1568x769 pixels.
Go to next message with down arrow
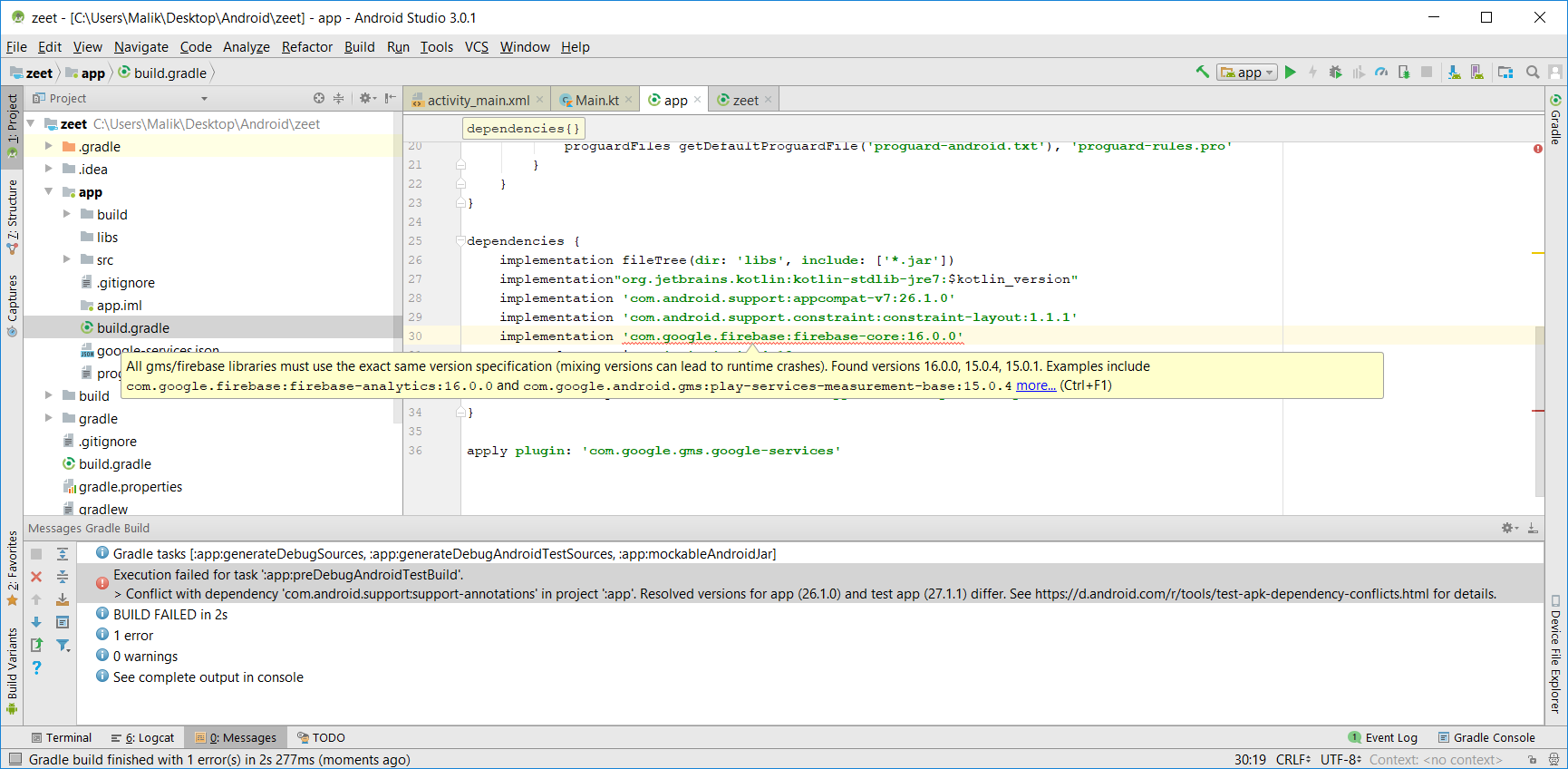pyautogui.click(x=36, y=622)
